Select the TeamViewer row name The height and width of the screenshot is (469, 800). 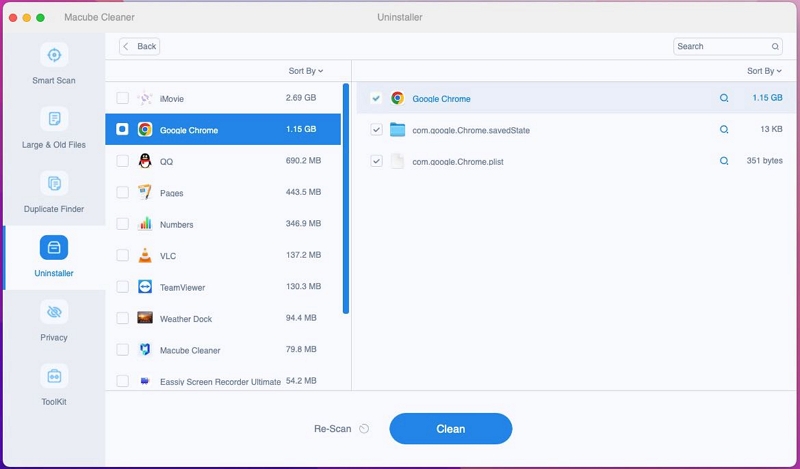click(182, 287)
